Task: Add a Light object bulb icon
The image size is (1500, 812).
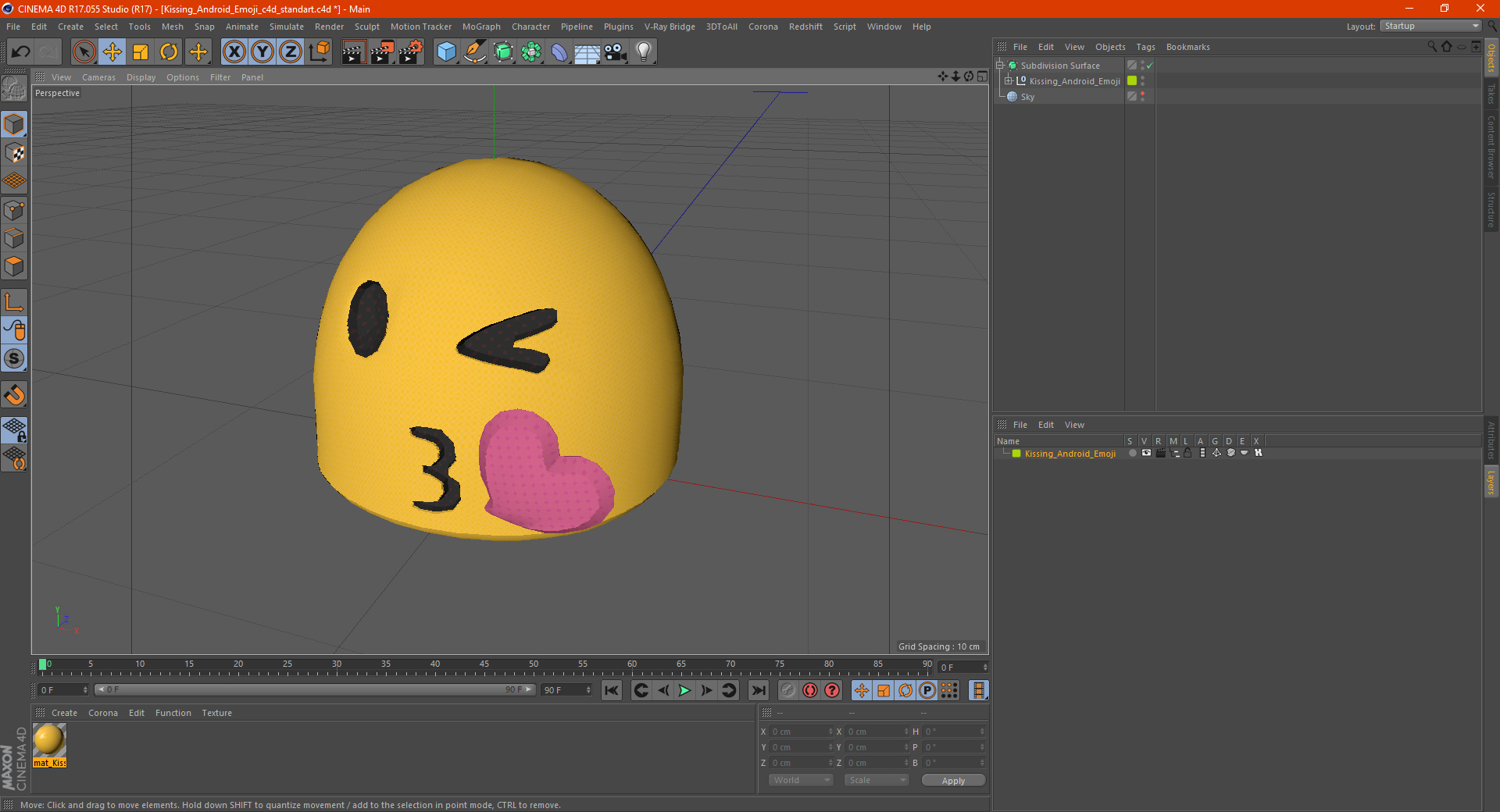Action: tap(644, 52)
